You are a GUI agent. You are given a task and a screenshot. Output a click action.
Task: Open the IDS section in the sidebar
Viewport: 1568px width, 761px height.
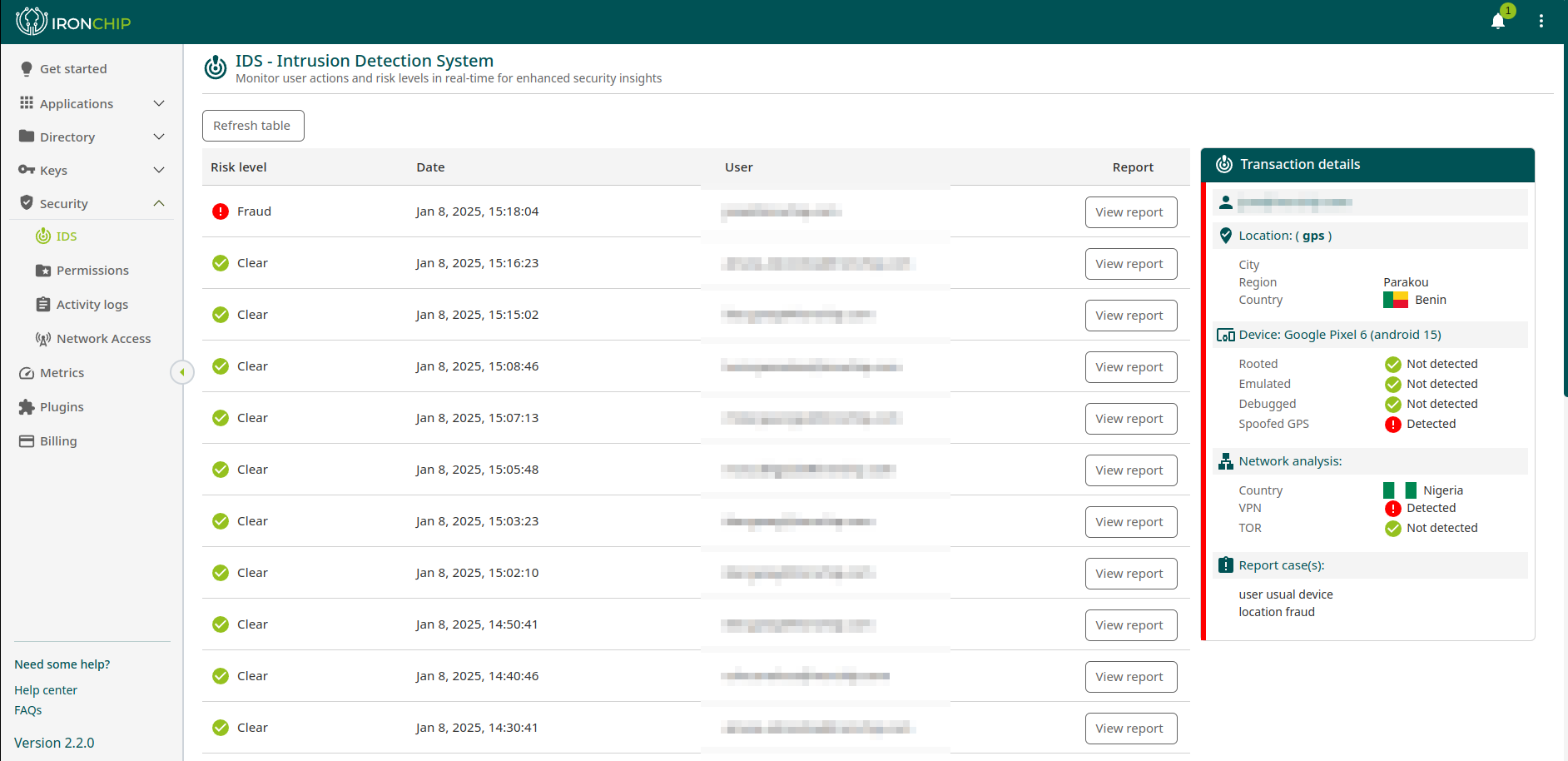point(67,236)
